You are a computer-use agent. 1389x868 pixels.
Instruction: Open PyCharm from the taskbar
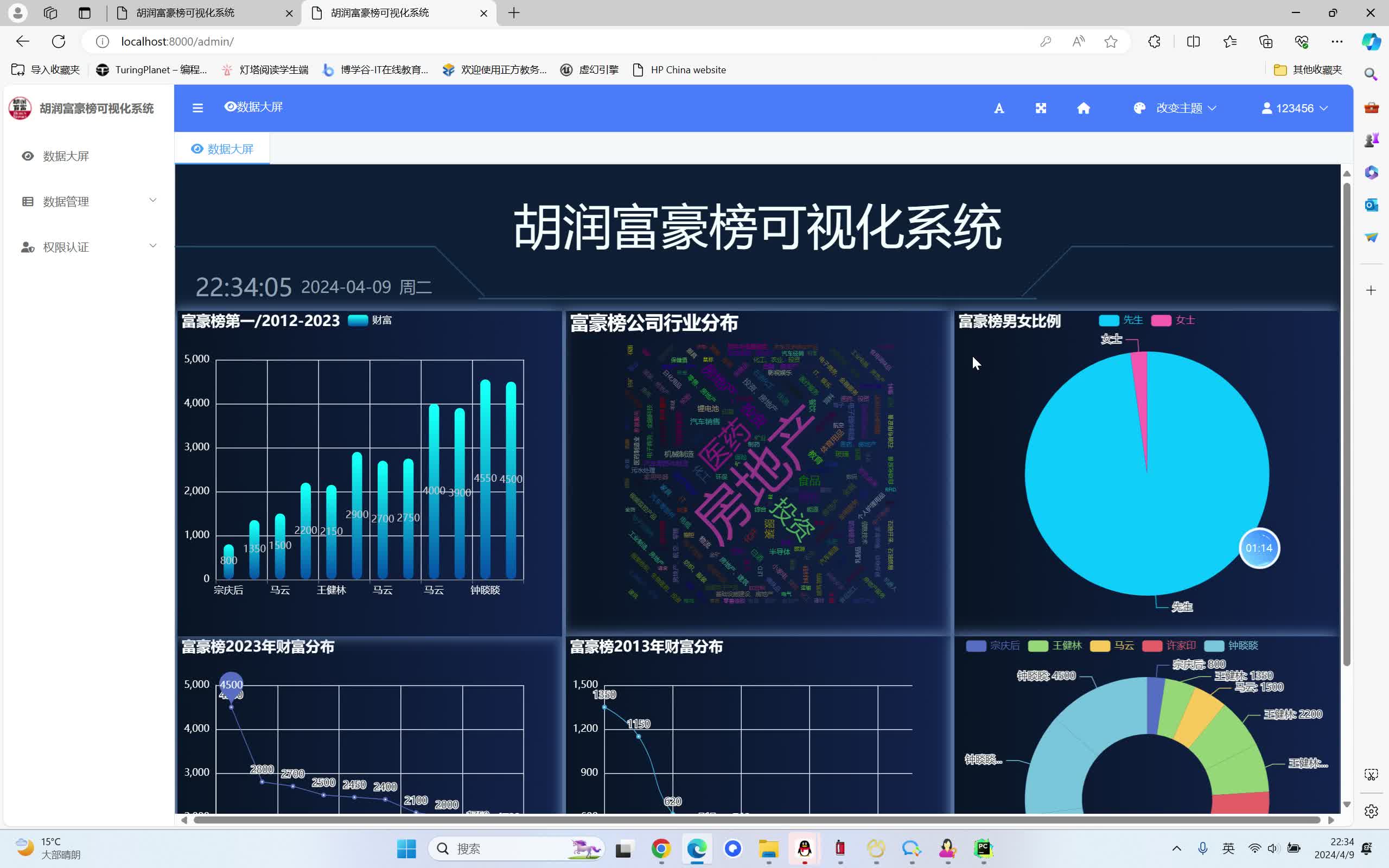click(x=983, y=848)
